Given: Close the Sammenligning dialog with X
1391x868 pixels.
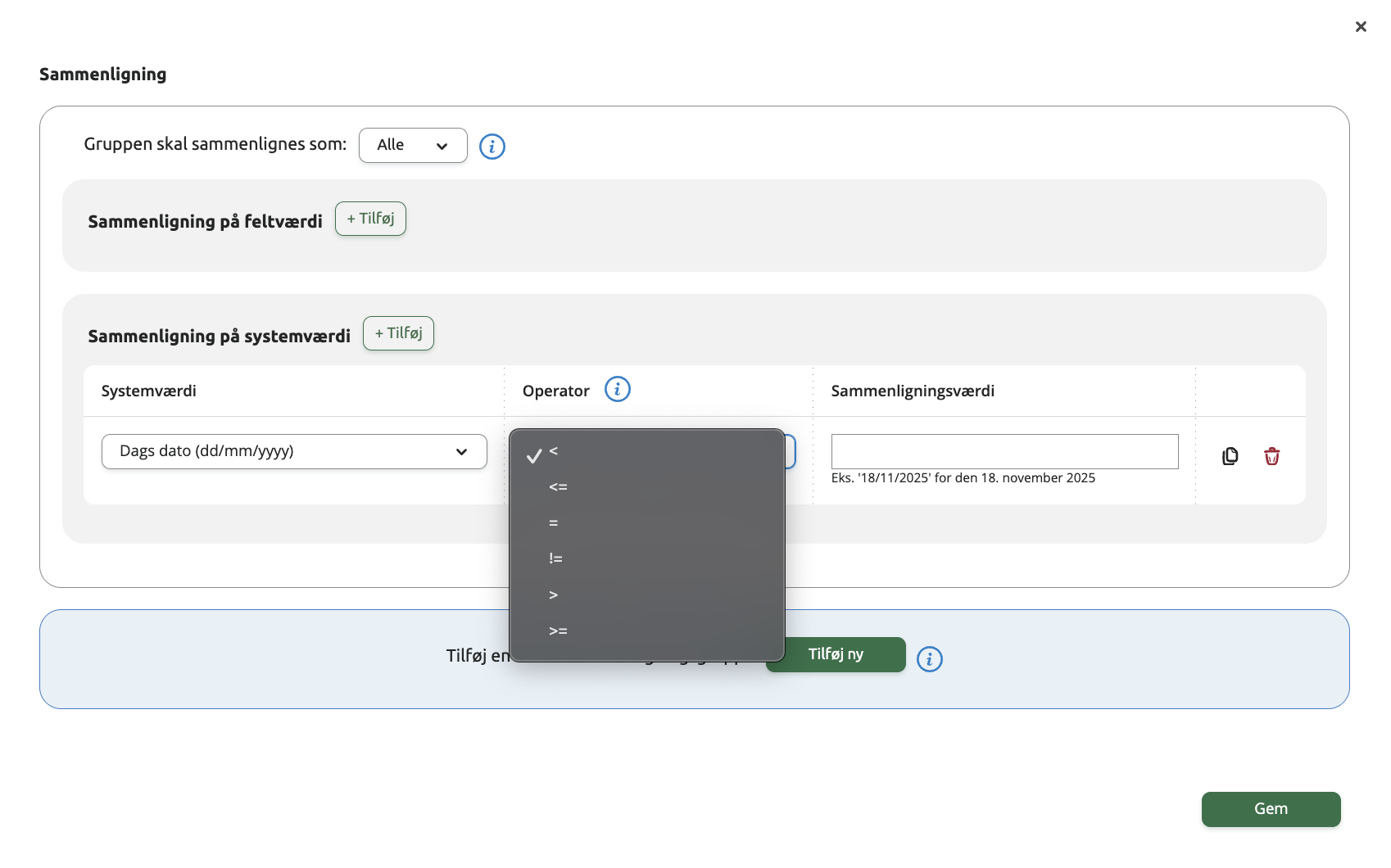Looking at the screenshot, I should click(1361, 27).
